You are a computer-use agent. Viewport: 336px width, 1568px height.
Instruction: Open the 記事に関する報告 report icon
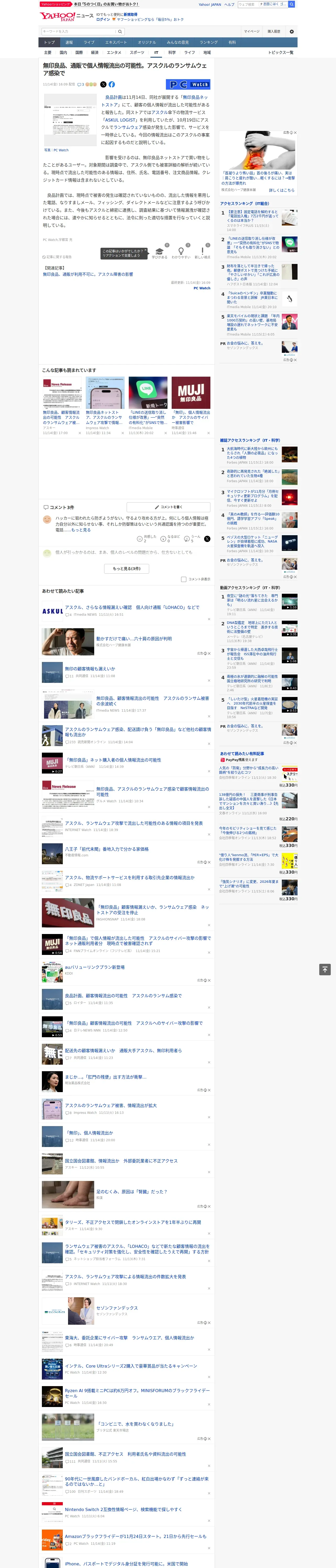[x=57, y=257]
